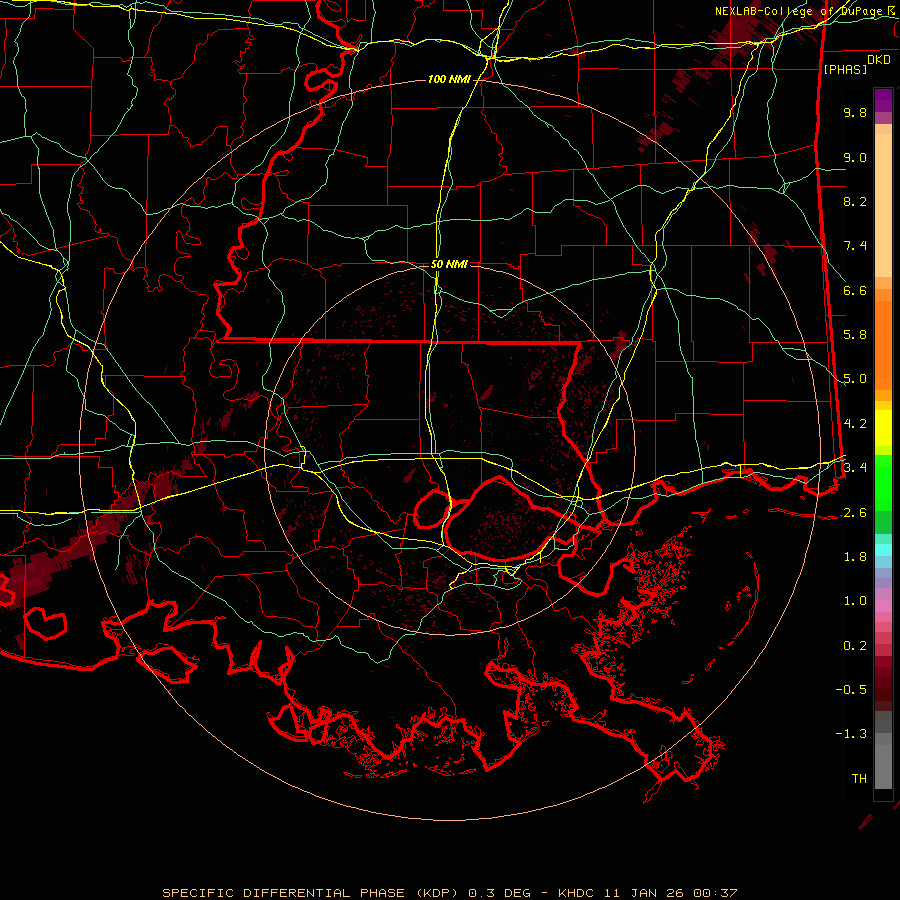
Task: Click the 00:37 timestamp
Action: 713,893
